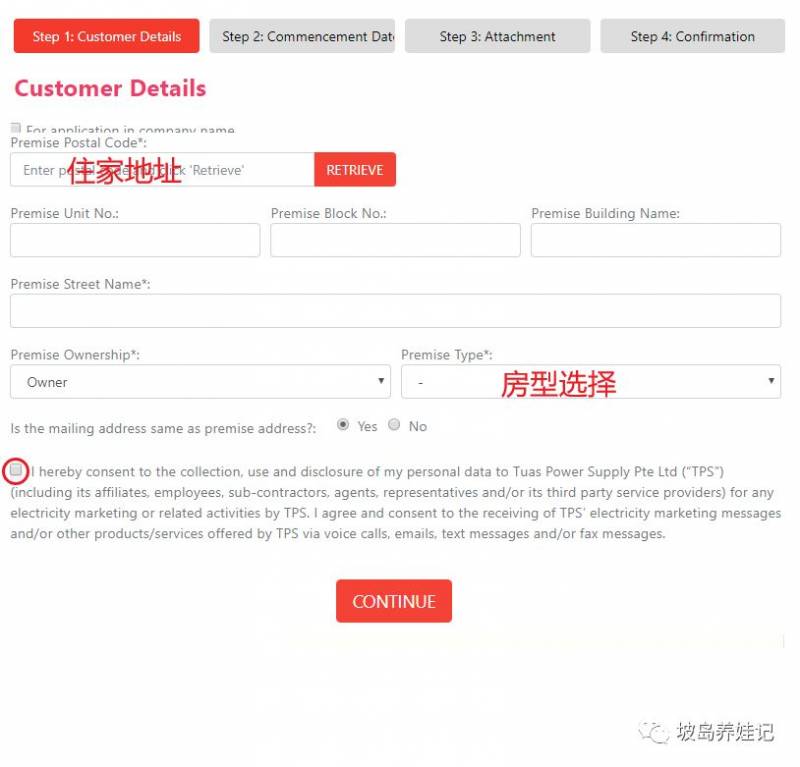Switch to Step 1: Customer Details tab
Image resolution: width=800 pixels, height=767 pixels.
pos(106,36)
